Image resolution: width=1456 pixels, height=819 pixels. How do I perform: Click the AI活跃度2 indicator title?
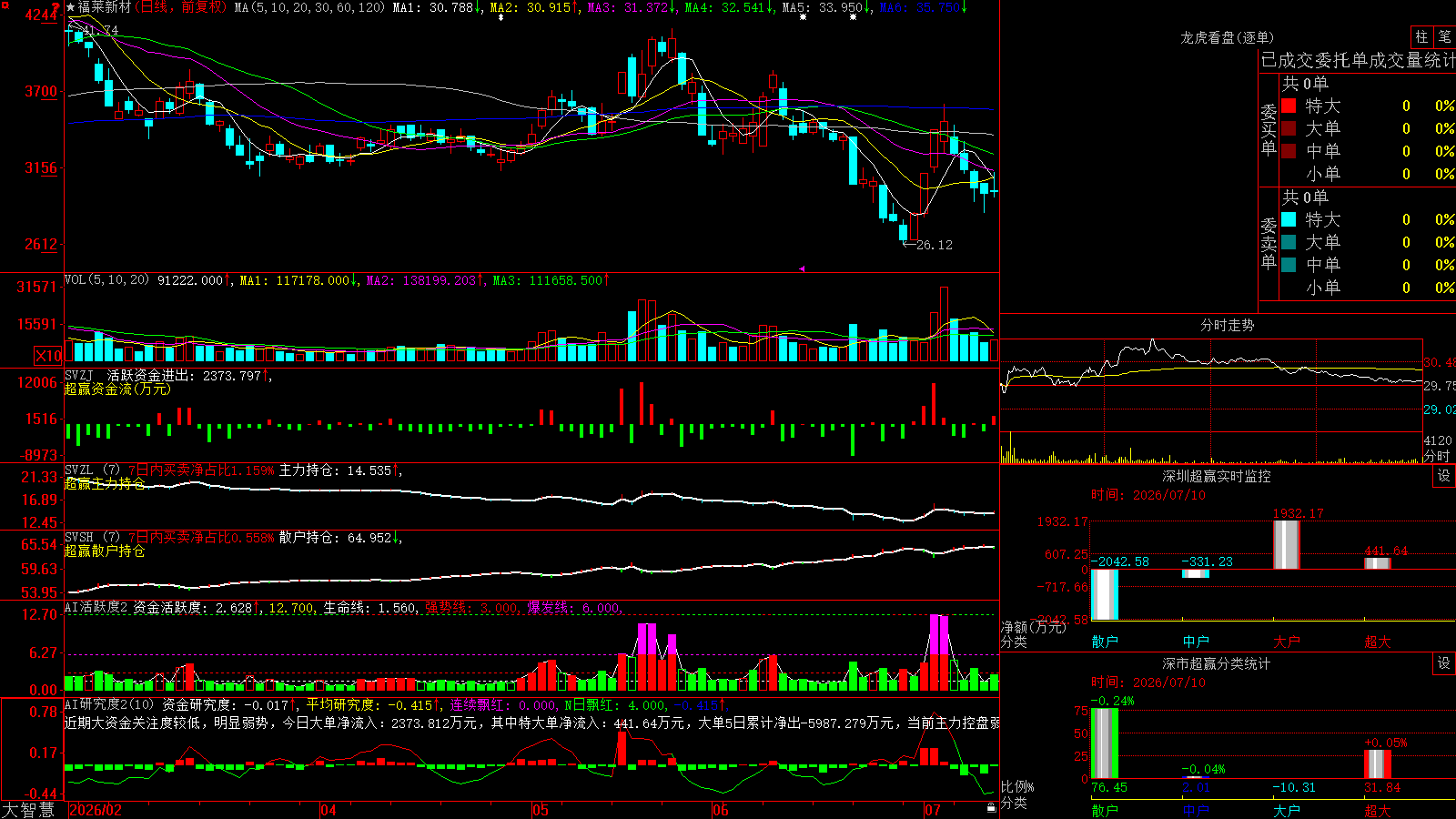96,607
